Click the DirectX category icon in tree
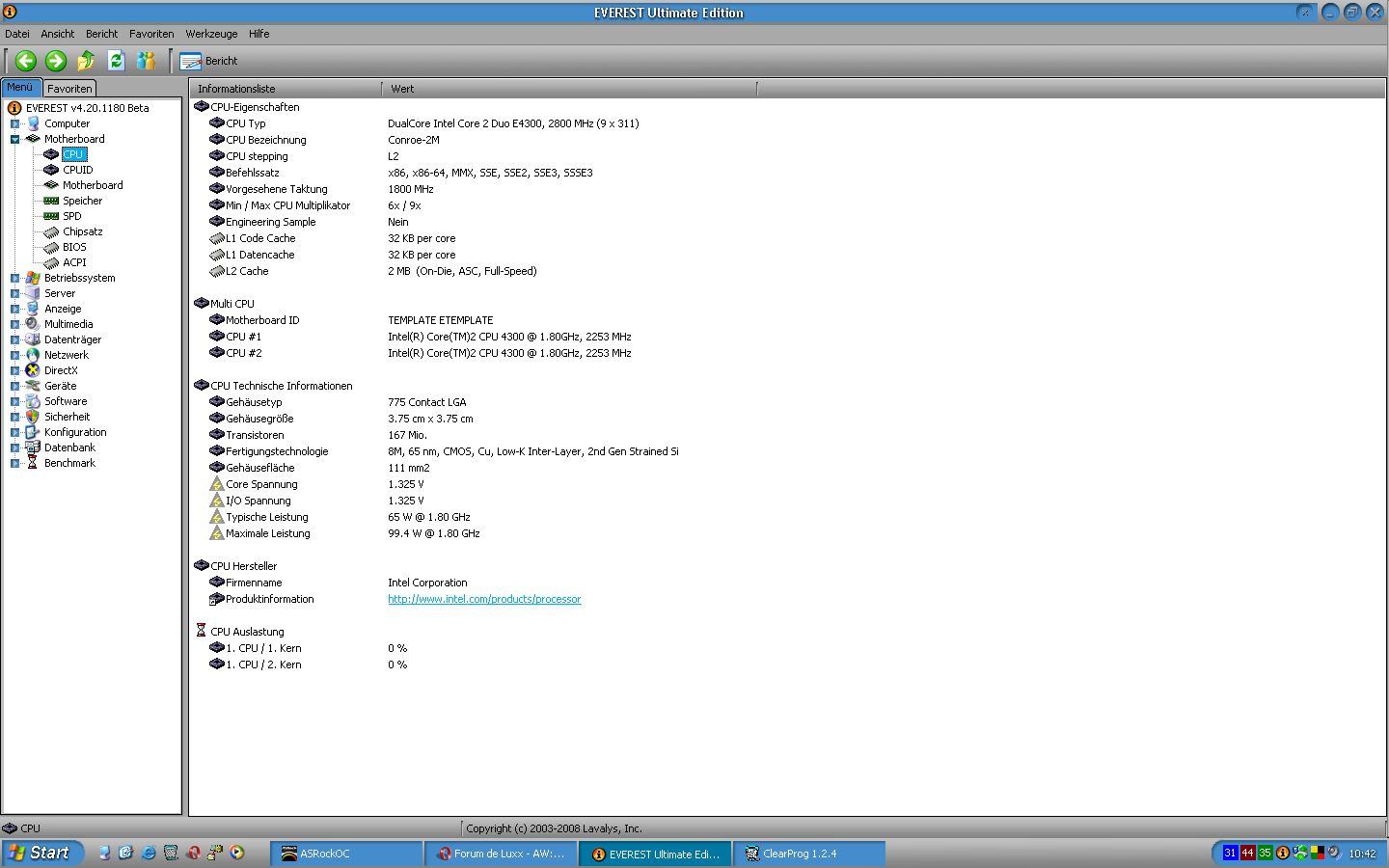 pos(33,370)
